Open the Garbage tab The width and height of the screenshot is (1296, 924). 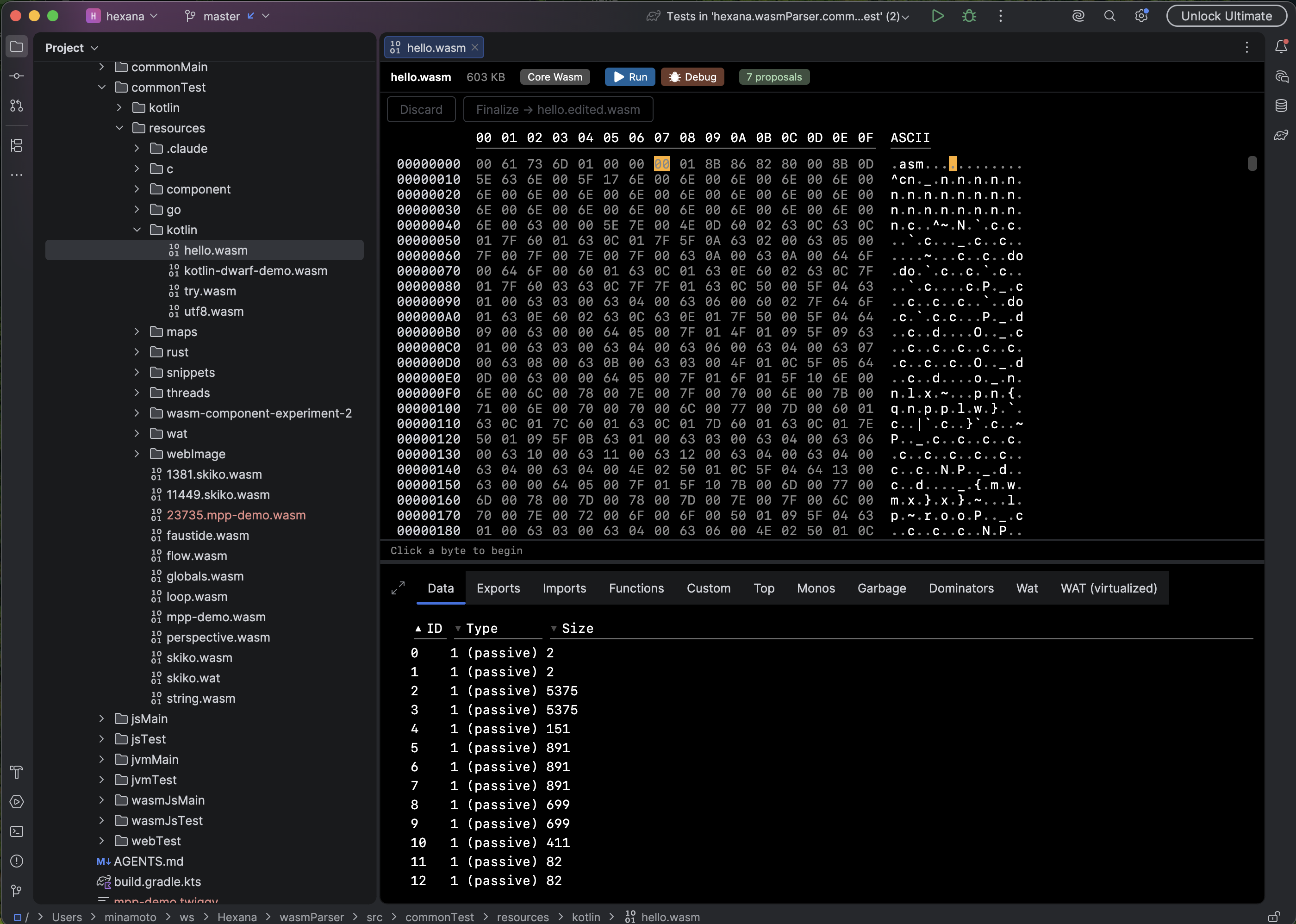pyautogui.click(x=881, y=588)
